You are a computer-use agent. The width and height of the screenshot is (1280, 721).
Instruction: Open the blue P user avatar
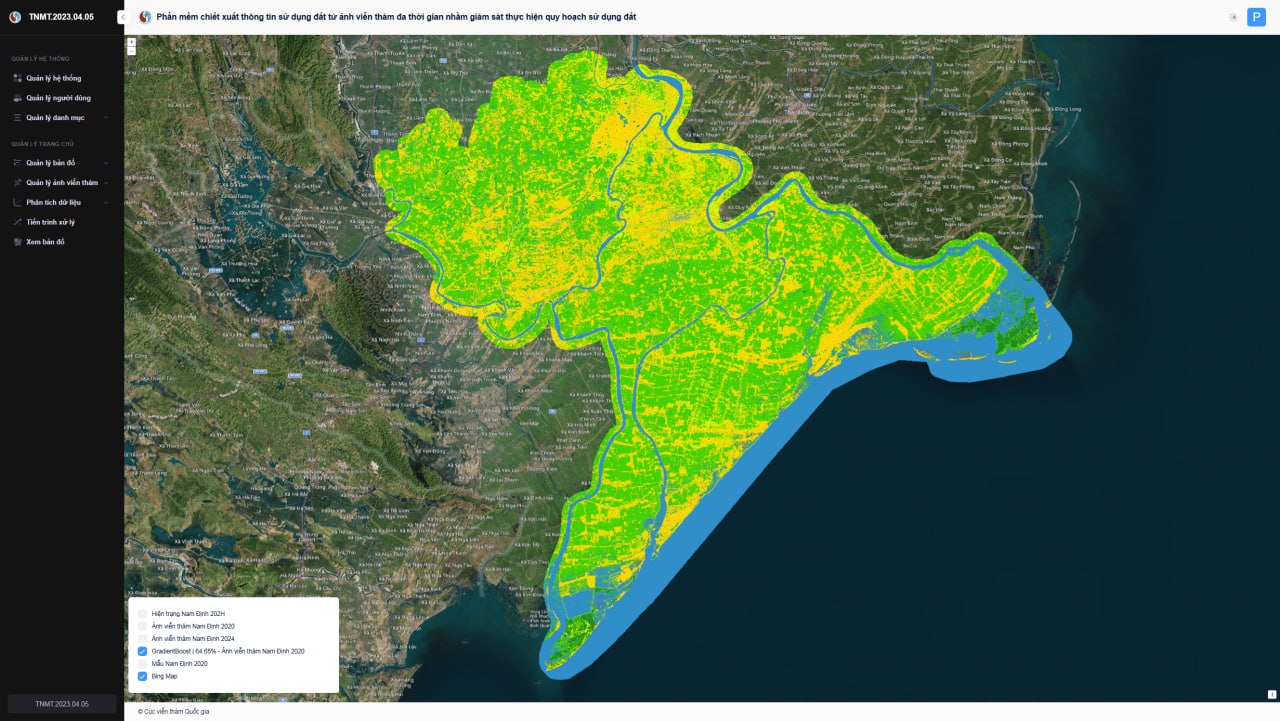1256,17
